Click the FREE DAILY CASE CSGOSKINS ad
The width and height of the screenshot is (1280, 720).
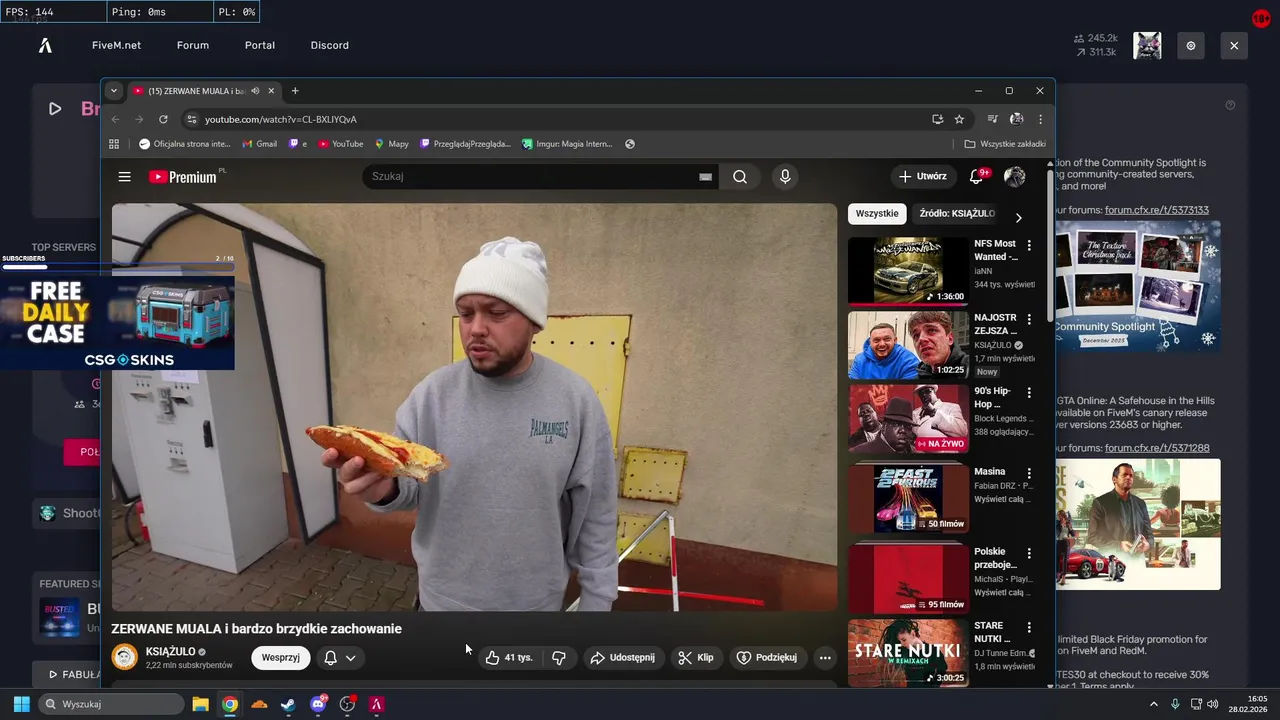click(x=117, y=322)
